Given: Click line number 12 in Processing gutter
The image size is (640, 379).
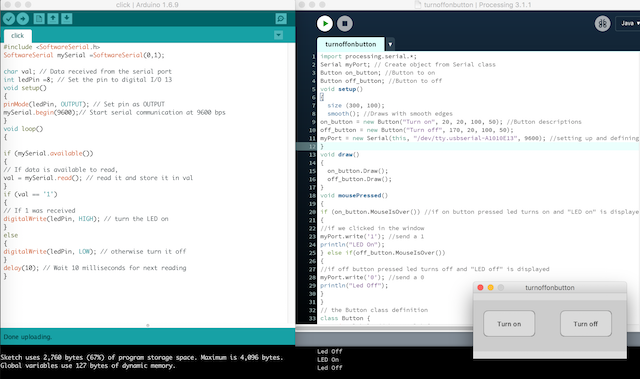Looking at the screenshot, I should tap(312, 146).
